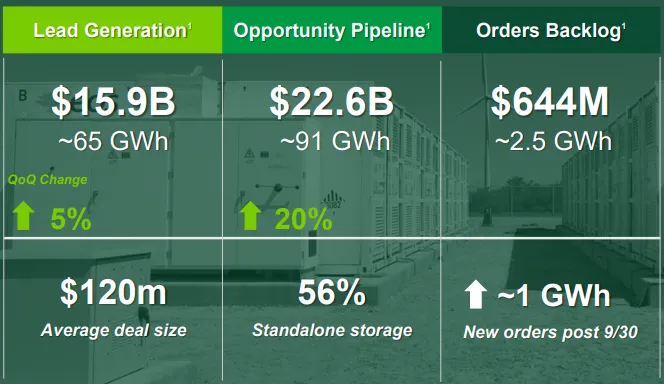The height and width of the screenshot is (384, 664).
Task: Click the ~91 GWh text
Action: pyautogui.click(x=335, y=141)
